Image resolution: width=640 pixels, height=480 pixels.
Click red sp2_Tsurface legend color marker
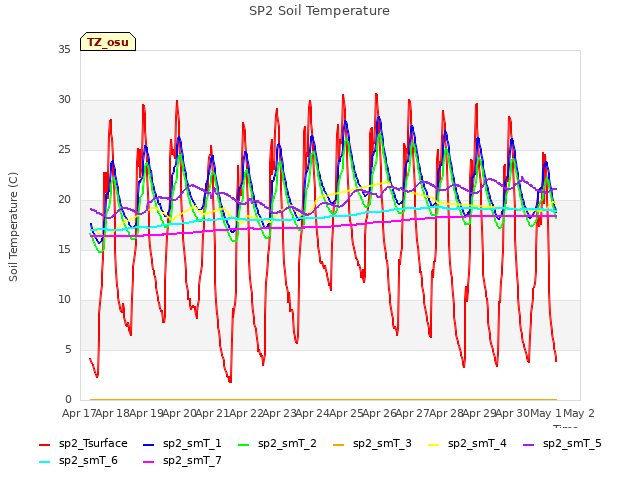point(44,444)
